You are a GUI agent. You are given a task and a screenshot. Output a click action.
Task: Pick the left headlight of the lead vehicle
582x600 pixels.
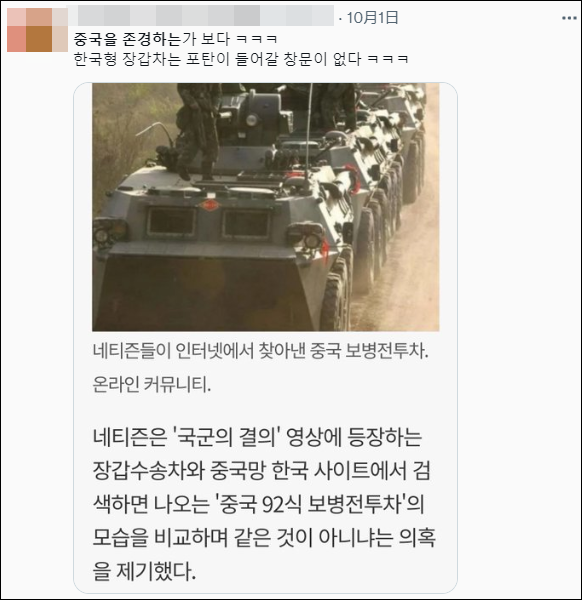pos(104,232)
